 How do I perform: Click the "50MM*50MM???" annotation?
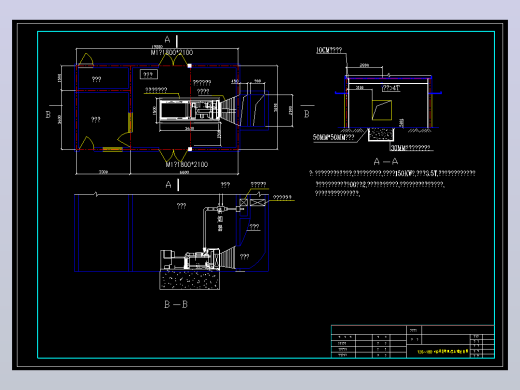(333, 137)
